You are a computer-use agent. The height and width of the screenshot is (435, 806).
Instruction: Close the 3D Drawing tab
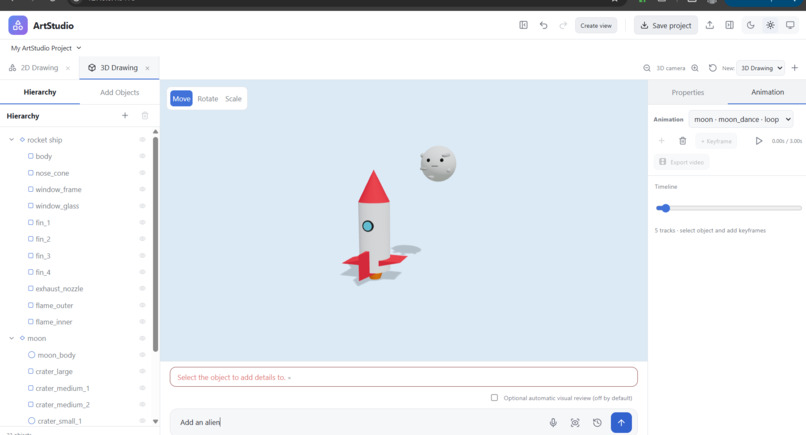pos(148,68)
